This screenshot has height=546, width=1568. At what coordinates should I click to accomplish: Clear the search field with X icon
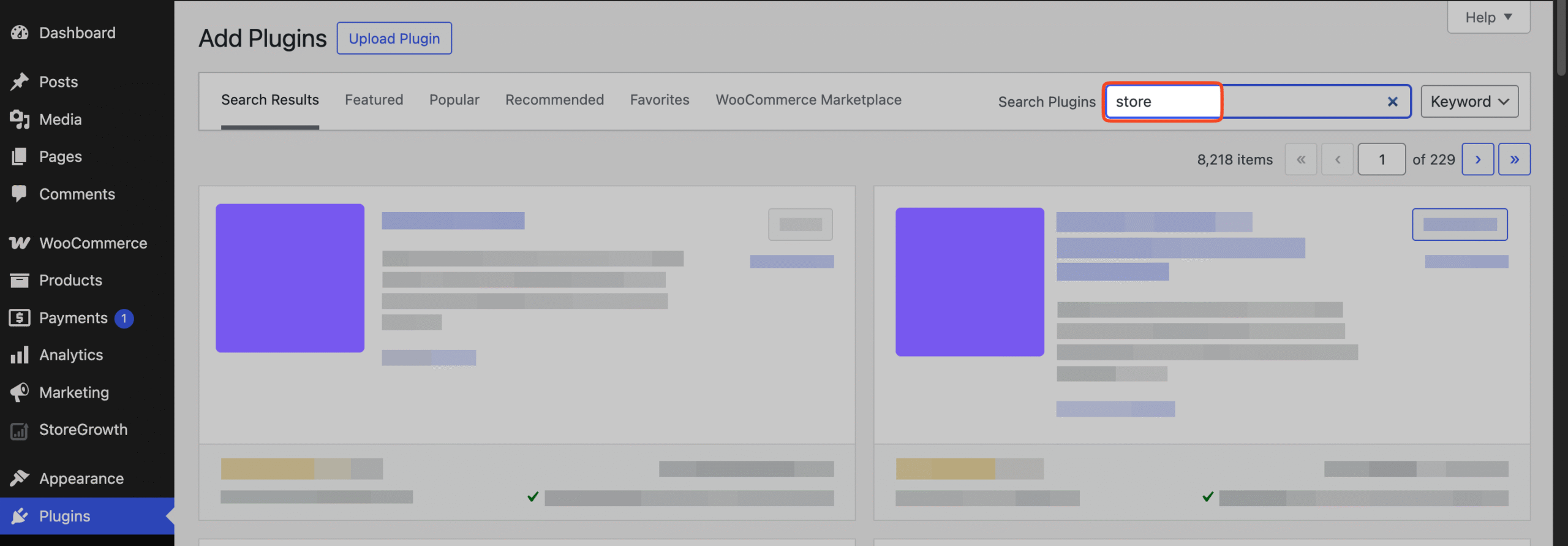coord(1392,102)
